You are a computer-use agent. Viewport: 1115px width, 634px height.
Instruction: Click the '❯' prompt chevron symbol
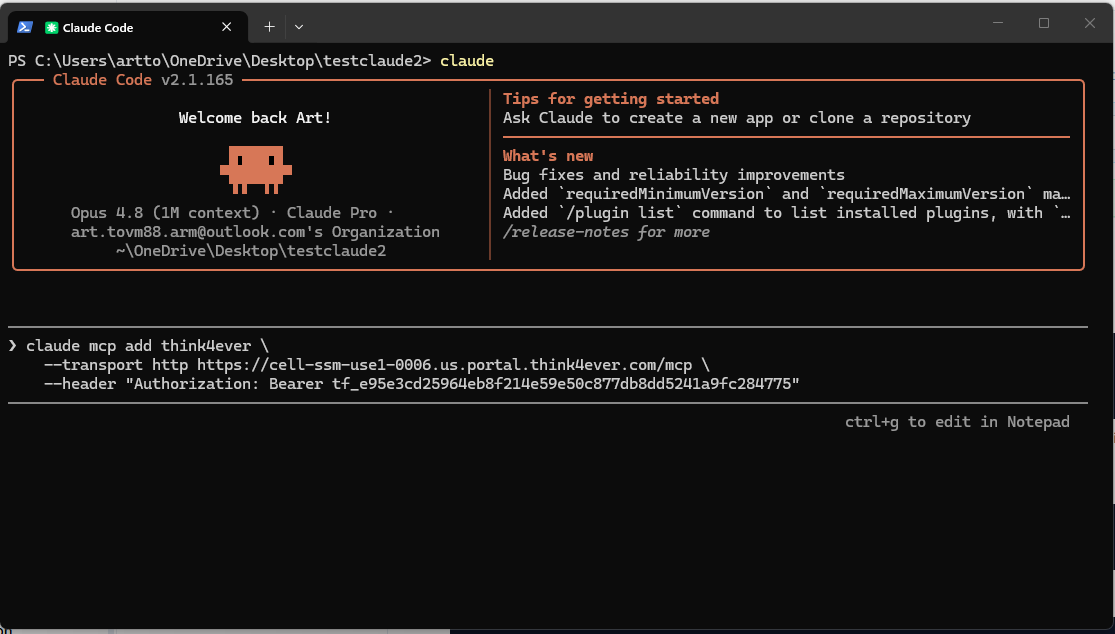coord(13,346)
